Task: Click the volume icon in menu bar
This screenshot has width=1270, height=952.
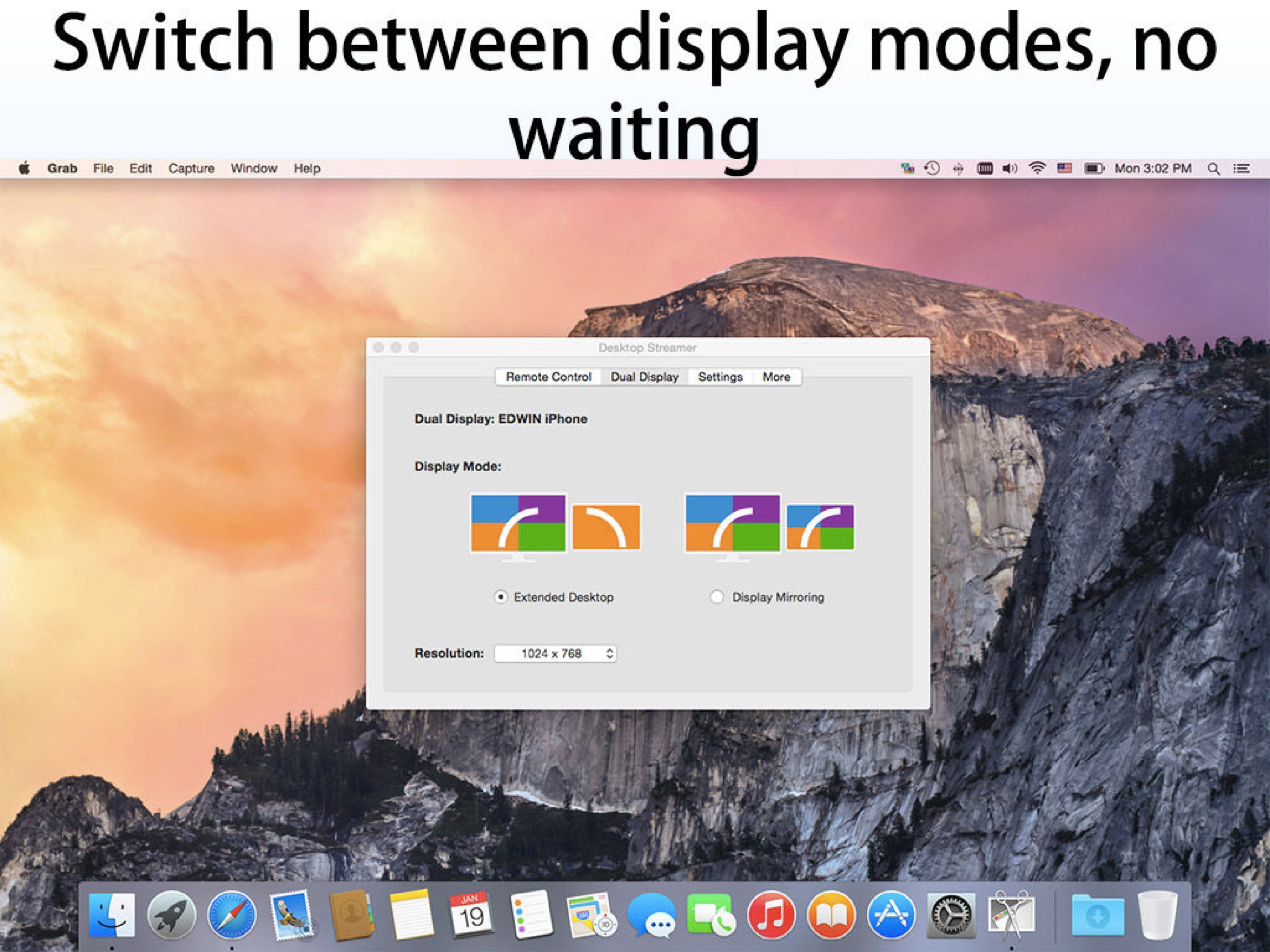Action: (1009, 168)
